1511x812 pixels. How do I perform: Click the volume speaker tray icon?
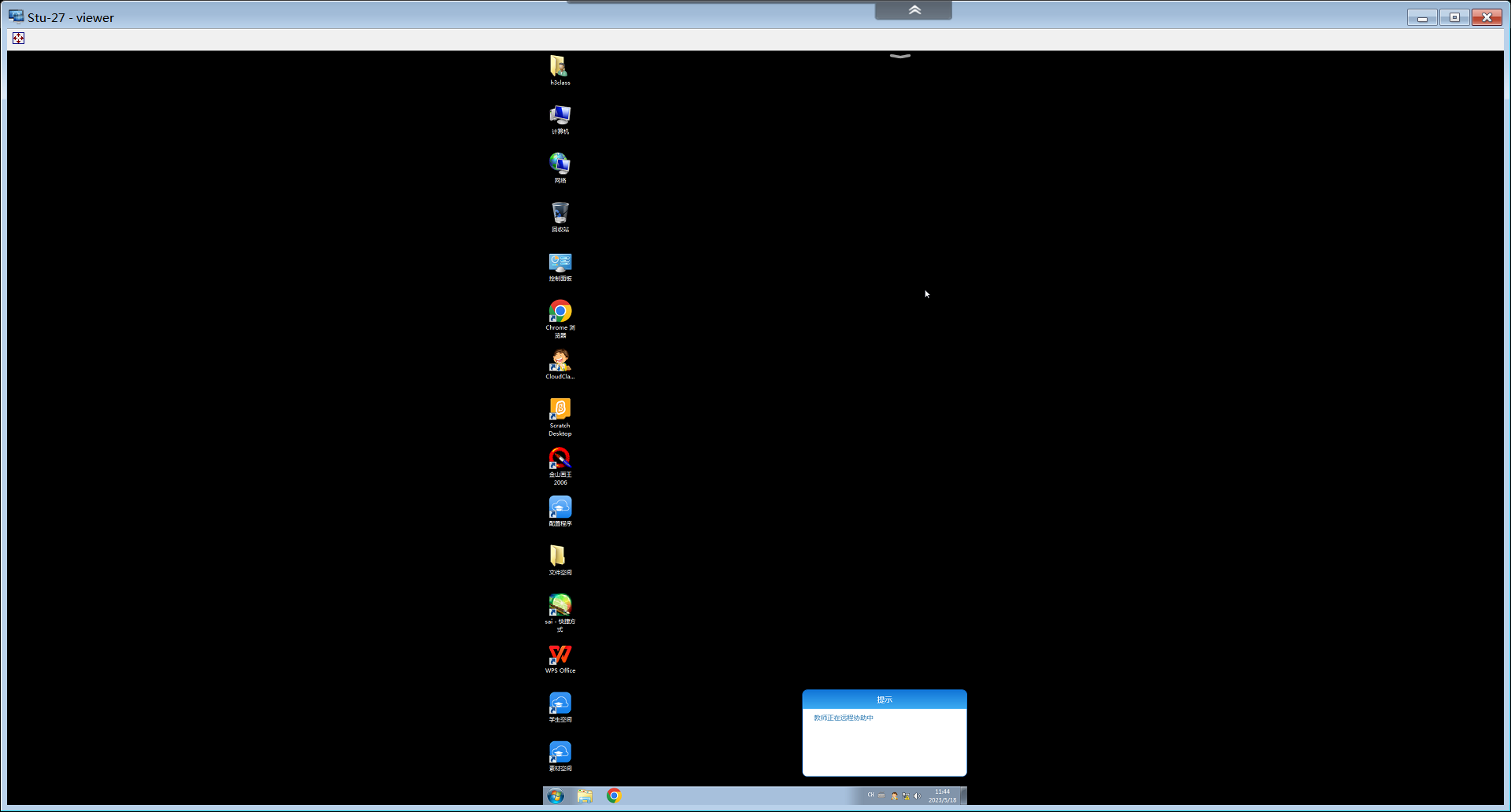pos(916,796)
